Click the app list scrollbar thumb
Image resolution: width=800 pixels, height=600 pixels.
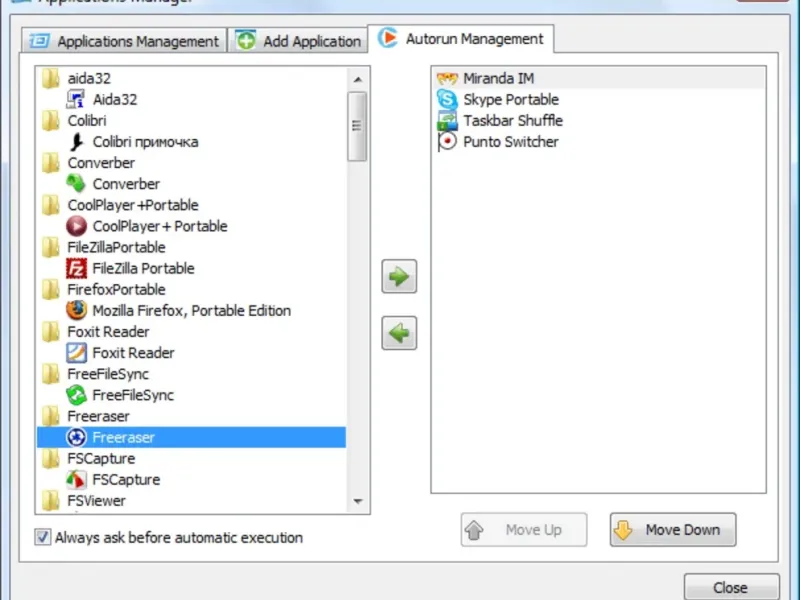point(357,126)
